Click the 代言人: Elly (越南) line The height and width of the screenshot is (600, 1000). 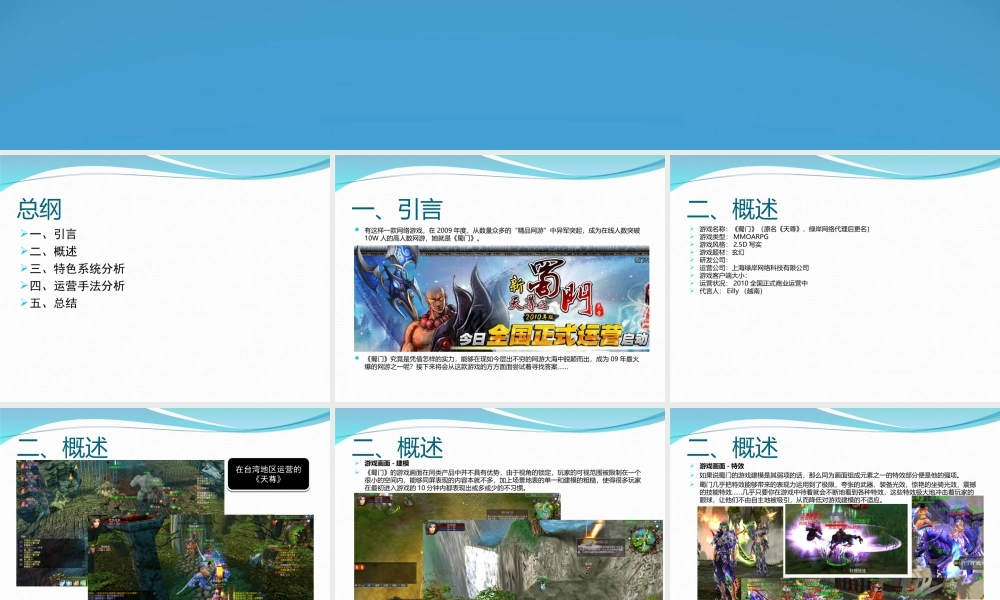click(730, 291)
